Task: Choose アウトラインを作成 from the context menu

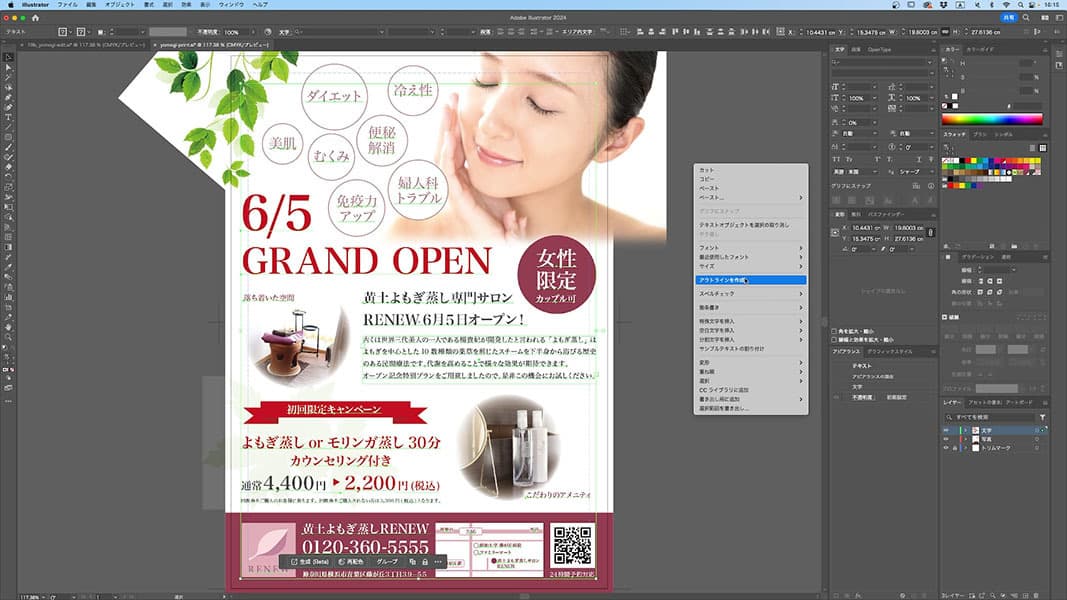Action: [x=722, y=280]
